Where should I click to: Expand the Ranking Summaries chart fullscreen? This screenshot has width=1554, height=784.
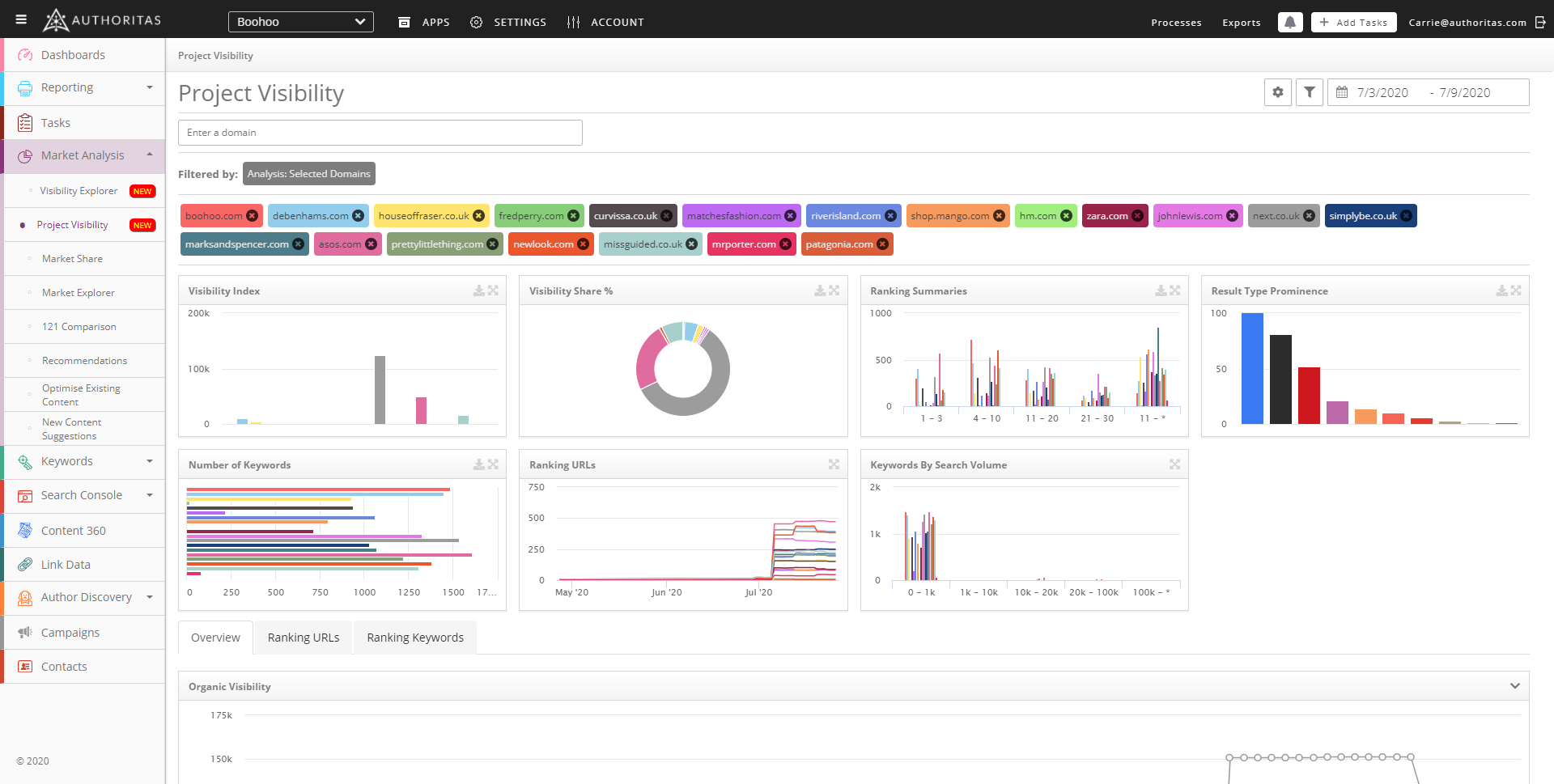click(1175, 290)
